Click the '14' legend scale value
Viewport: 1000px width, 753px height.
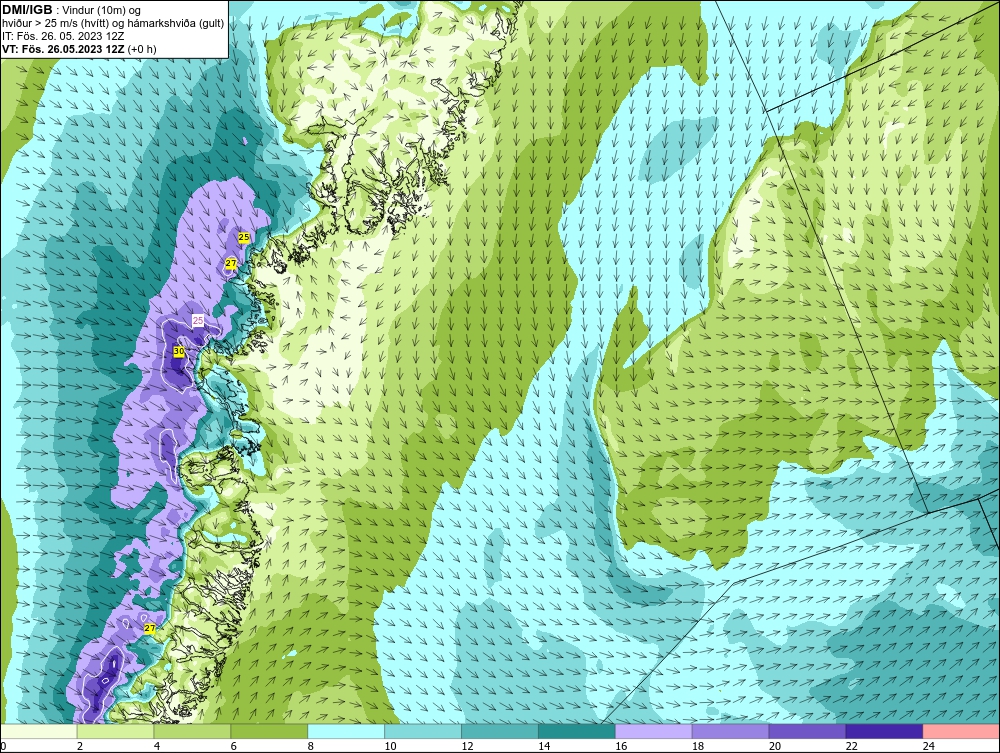(x=544, y=746)
